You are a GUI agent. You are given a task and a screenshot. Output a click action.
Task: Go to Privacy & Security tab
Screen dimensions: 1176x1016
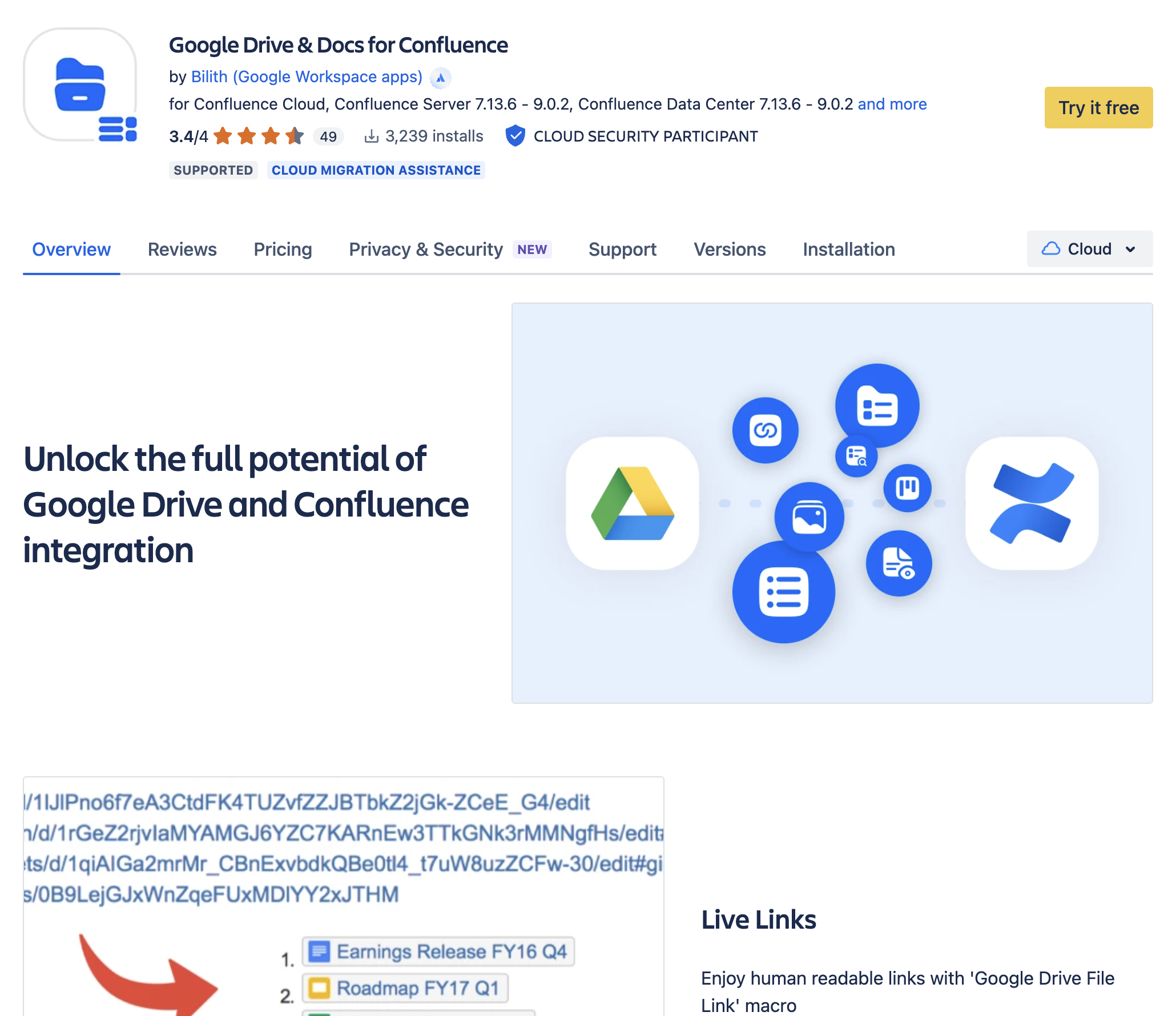[x=426, y=249]
